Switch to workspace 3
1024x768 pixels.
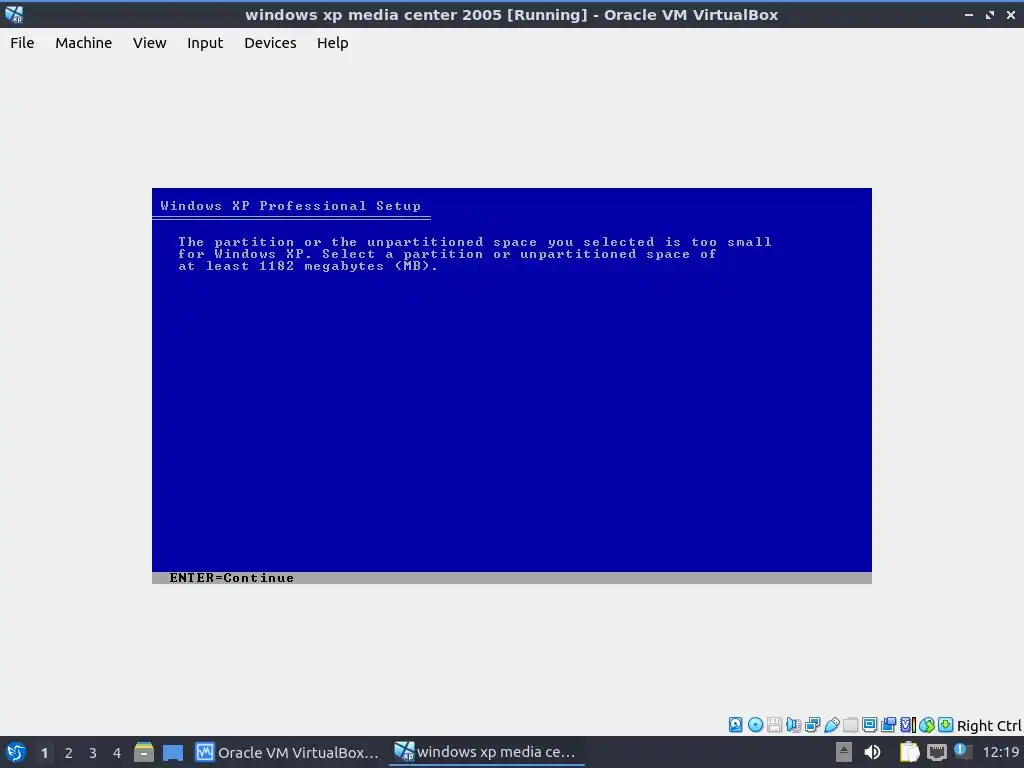click(93, 753)
